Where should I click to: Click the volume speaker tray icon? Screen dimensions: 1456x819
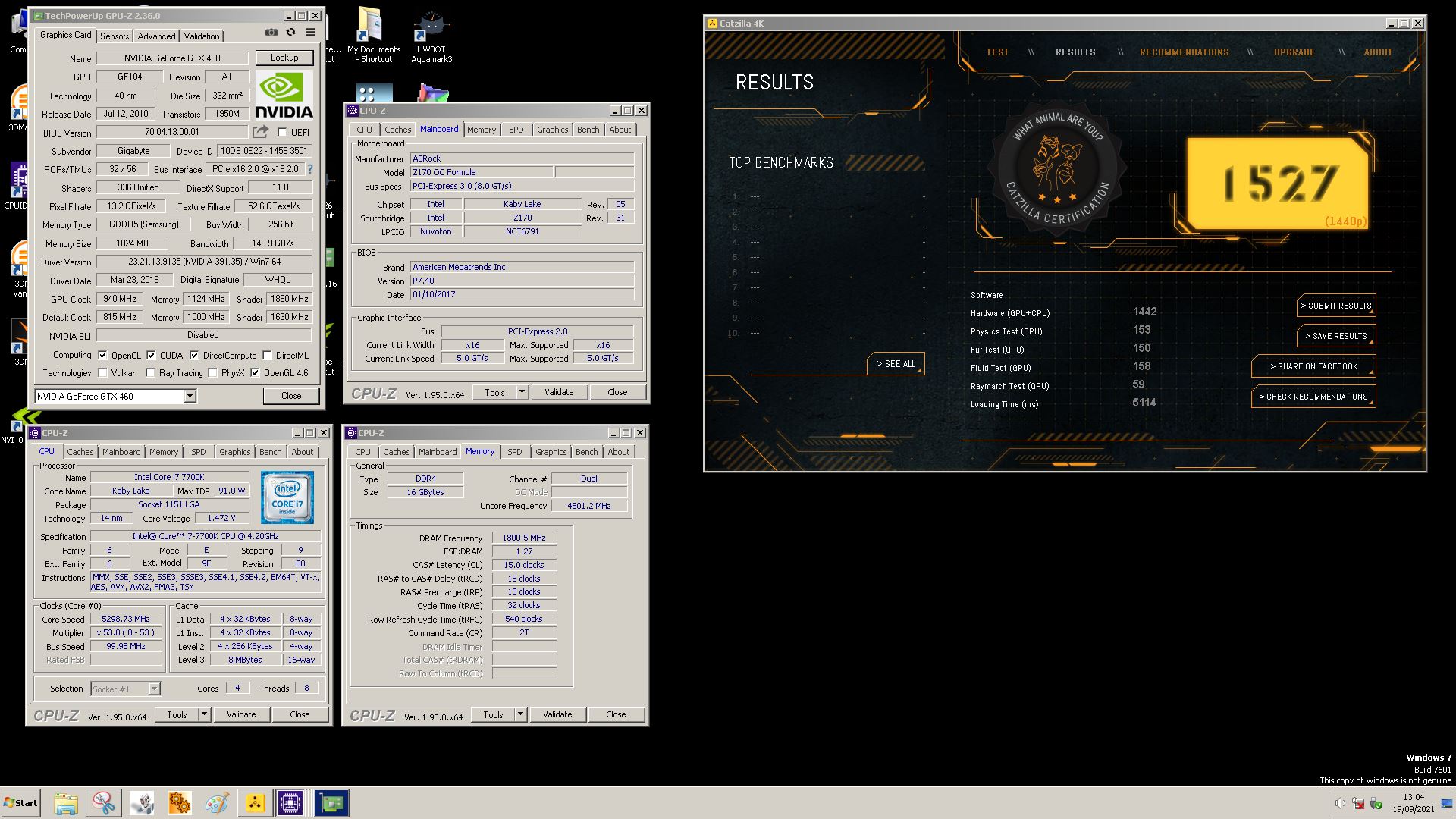(1340, 803)
